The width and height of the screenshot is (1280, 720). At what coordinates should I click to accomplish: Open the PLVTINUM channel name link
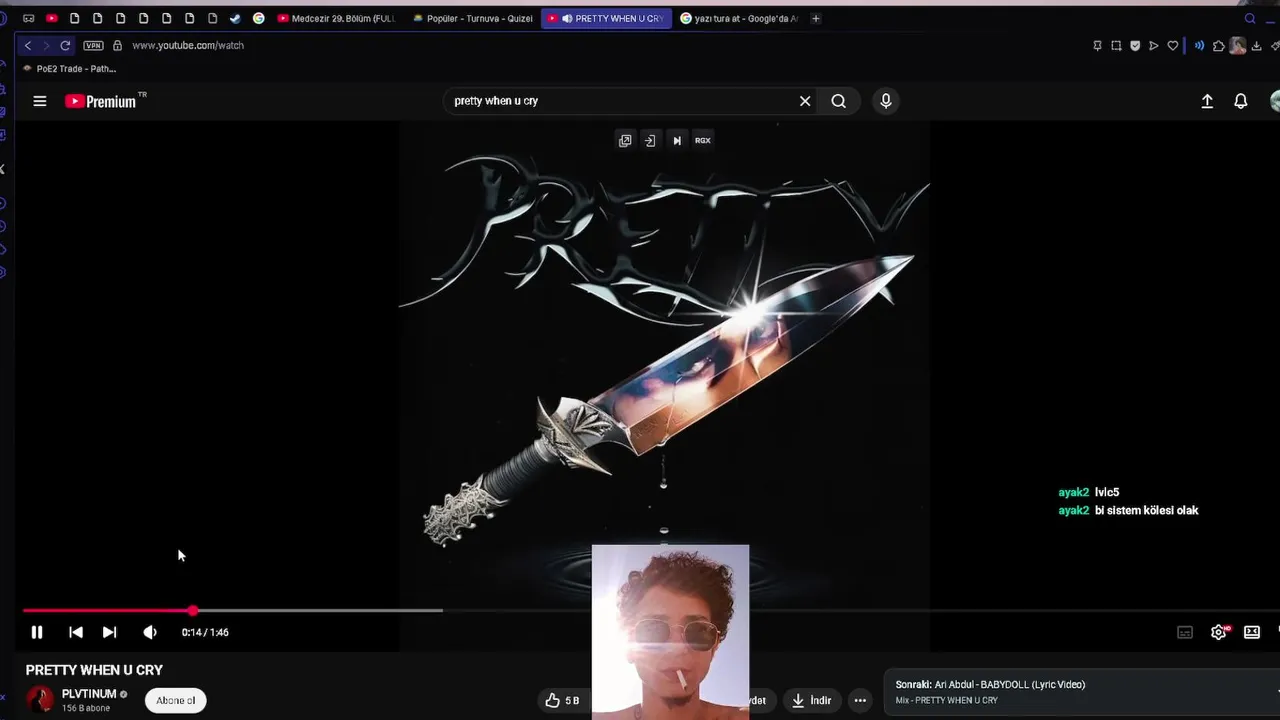tap(89, 694)
